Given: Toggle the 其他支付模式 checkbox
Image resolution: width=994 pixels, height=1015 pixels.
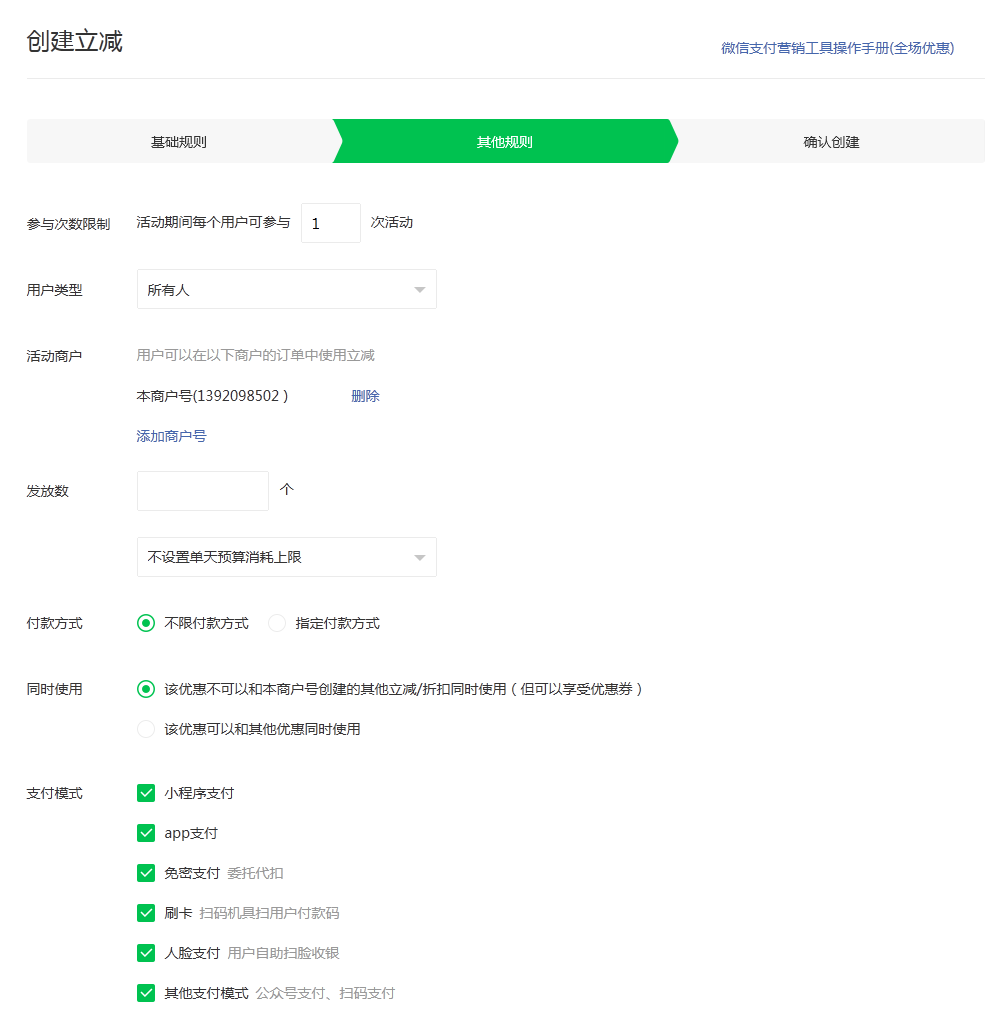Looking at the screenshot, I should coord(146,993).
